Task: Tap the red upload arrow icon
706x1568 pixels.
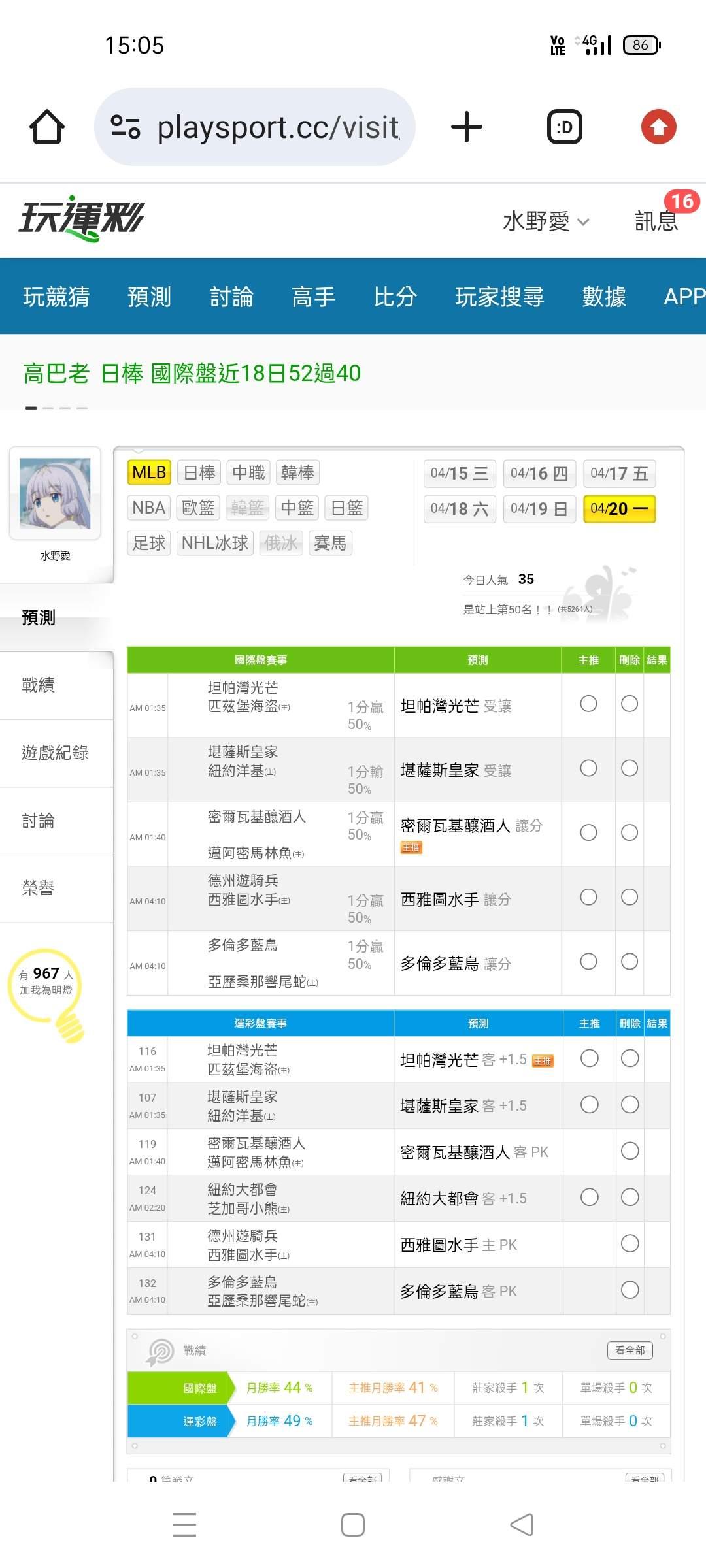Action: [x=658, y=127]
